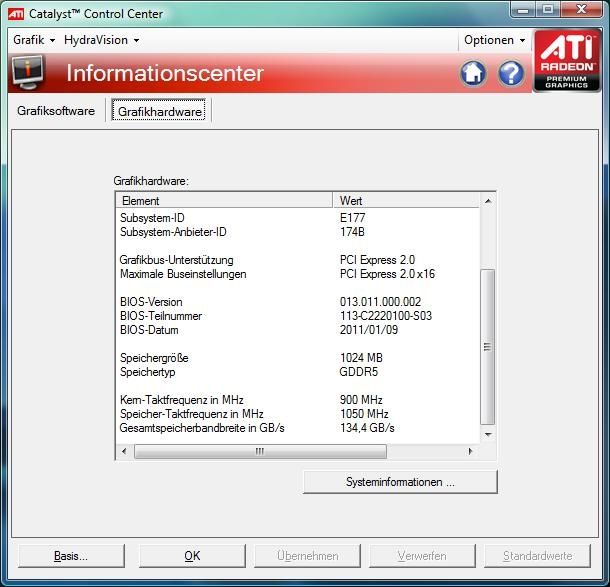
Task: Click the Informationscenter monitor icon
Action: 28,72
